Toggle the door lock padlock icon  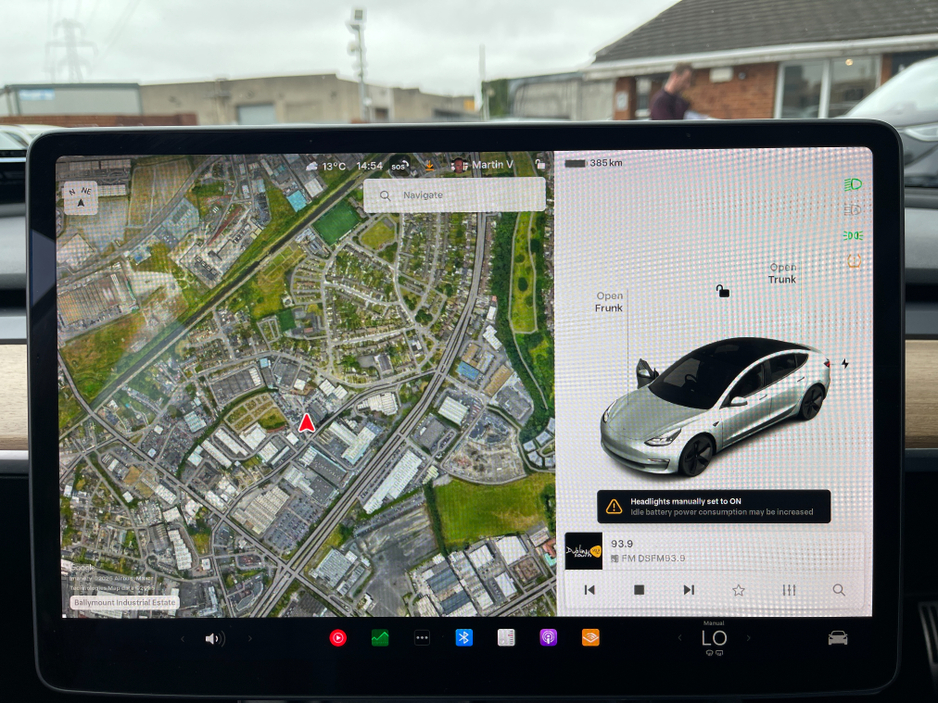(x=722, y=291)
